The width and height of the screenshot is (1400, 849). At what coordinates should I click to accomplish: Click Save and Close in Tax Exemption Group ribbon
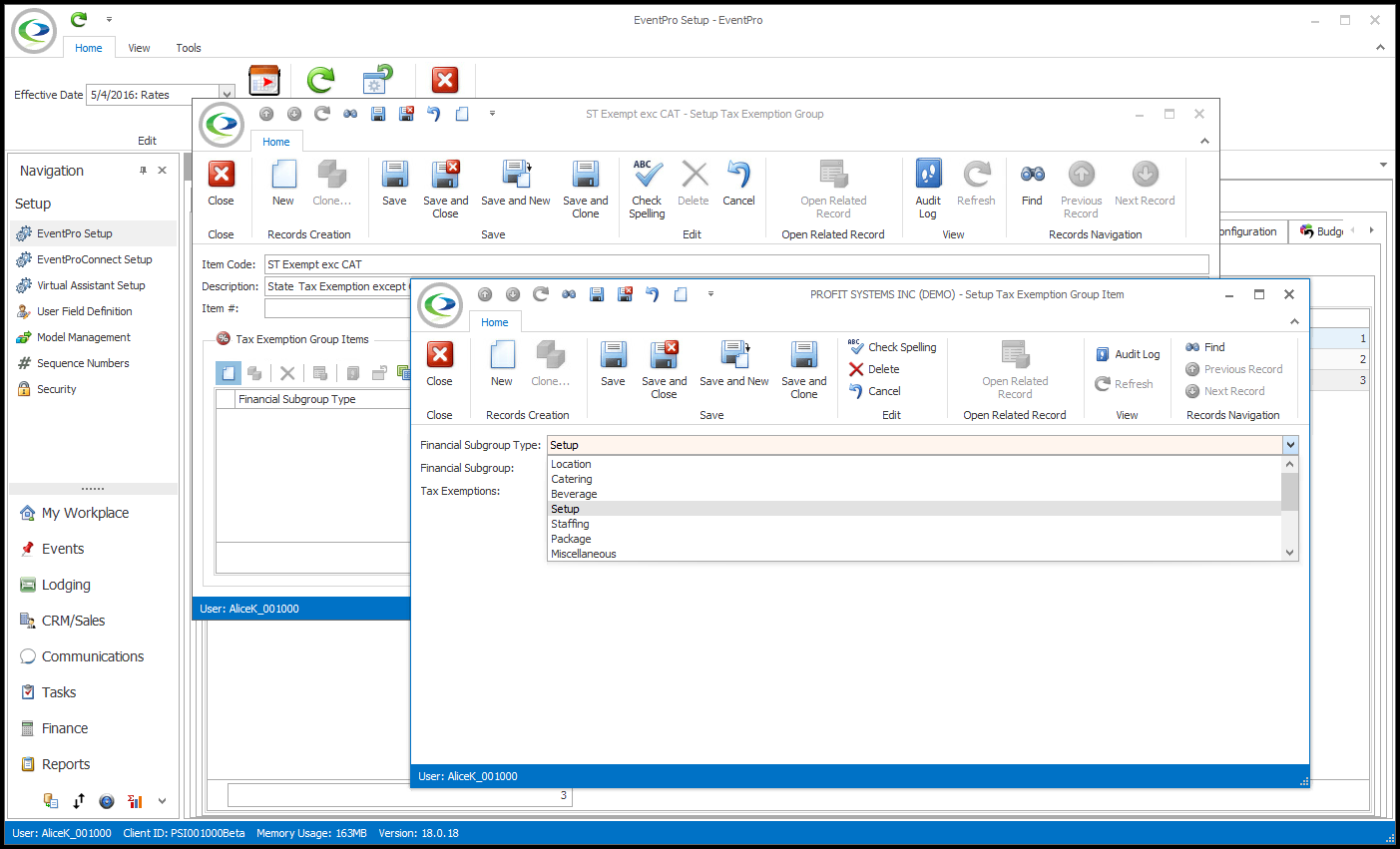click(x=445, y=190)
